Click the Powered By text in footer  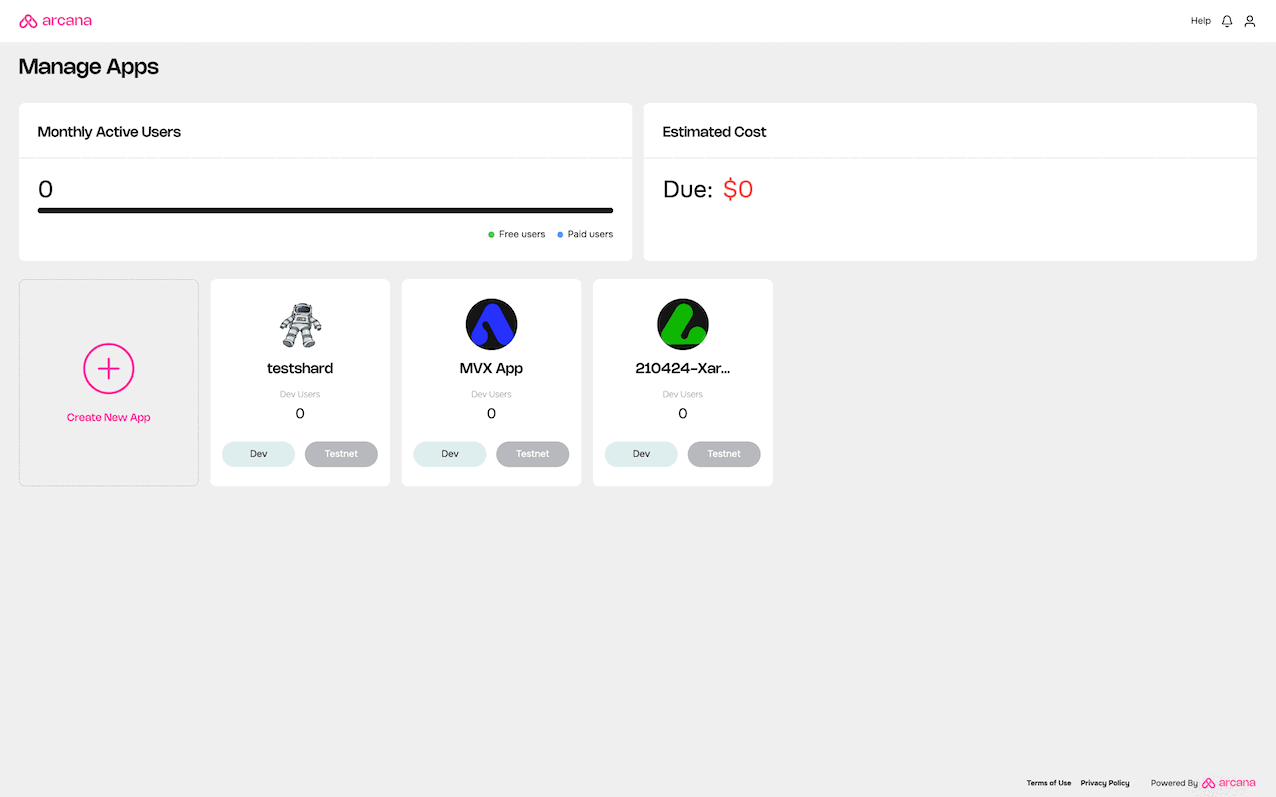[x=1174, y=783]
